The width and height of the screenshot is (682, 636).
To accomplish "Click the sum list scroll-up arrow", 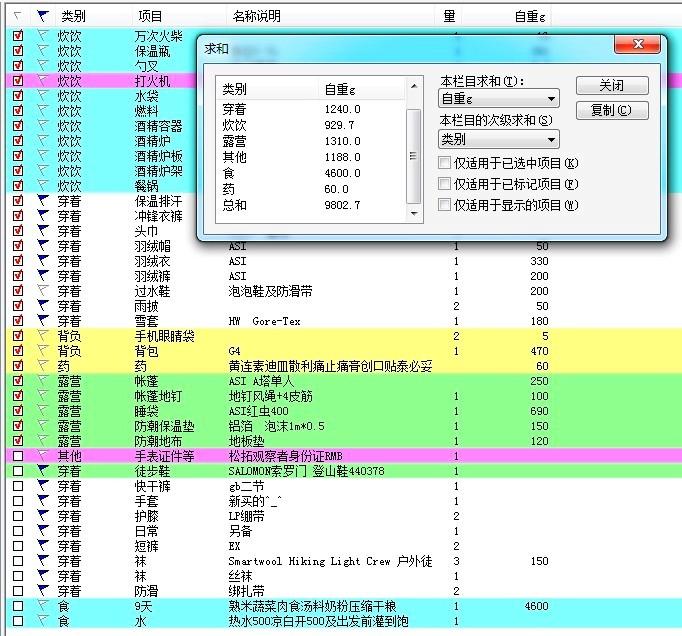I will click(414, 86).
